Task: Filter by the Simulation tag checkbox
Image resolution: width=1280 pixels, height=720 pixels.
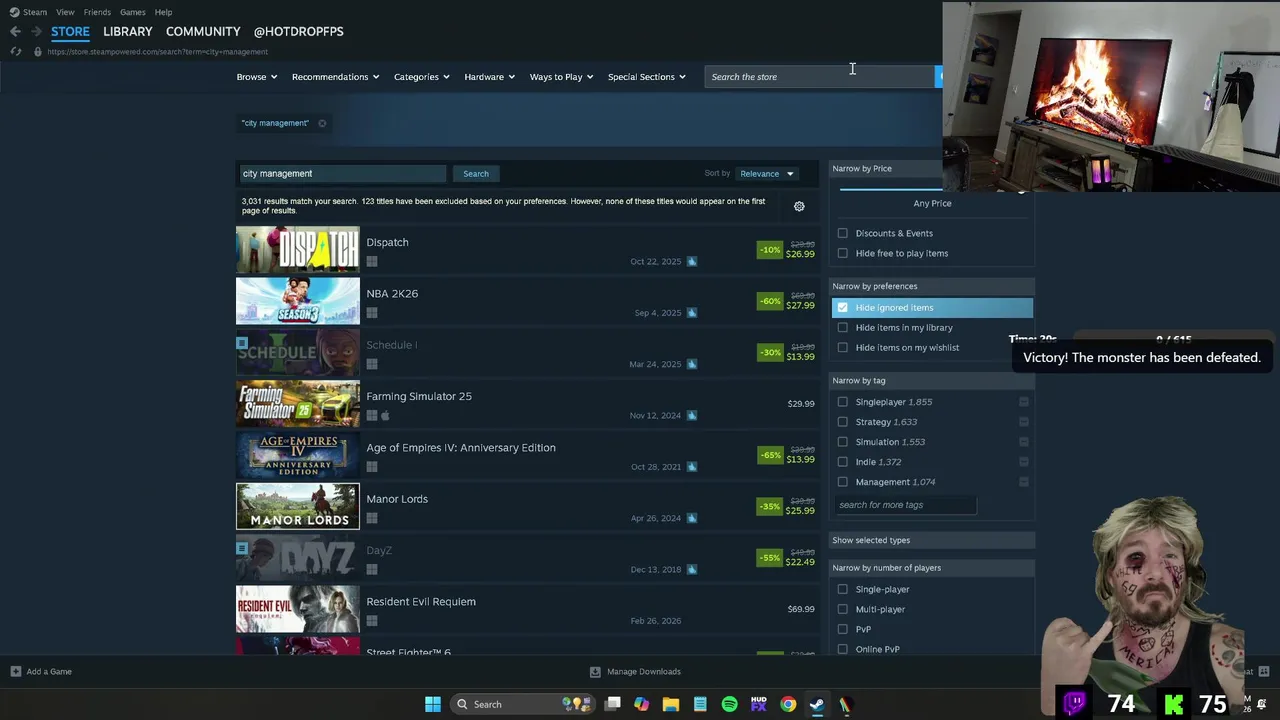Action: click(x=842, y=442)
